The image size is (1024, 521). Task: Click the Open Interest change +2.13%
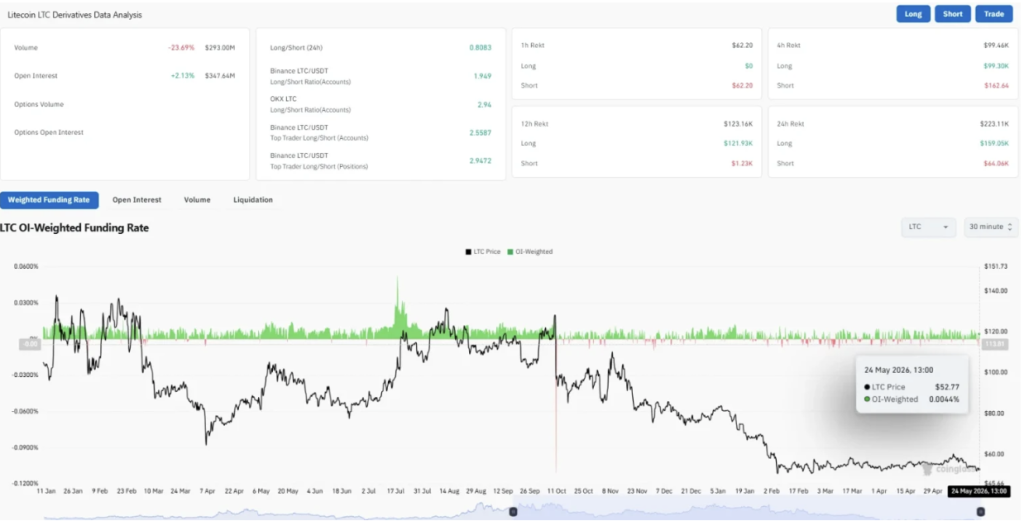point(183,76)
